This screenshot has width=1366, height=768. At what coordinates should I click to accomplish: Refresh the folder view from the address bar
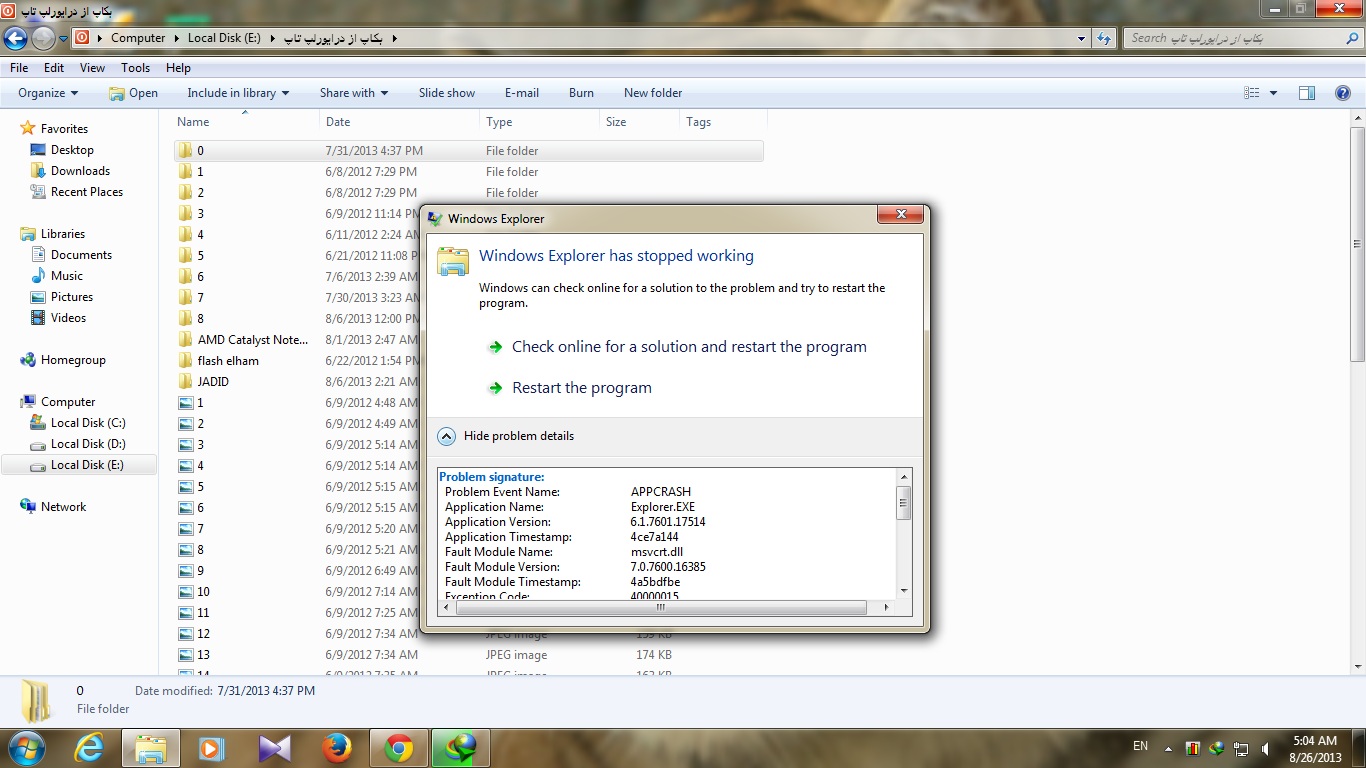click(x=1104, y=38)
